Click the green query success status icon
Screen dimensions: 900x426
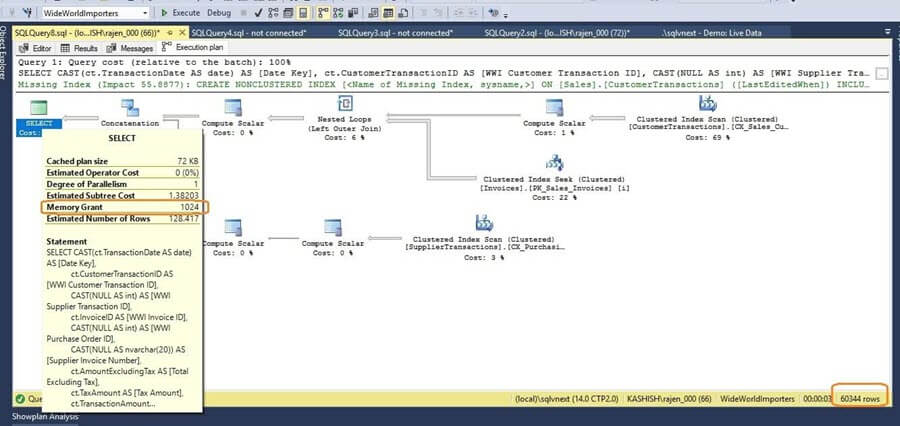tap(20, 398)
